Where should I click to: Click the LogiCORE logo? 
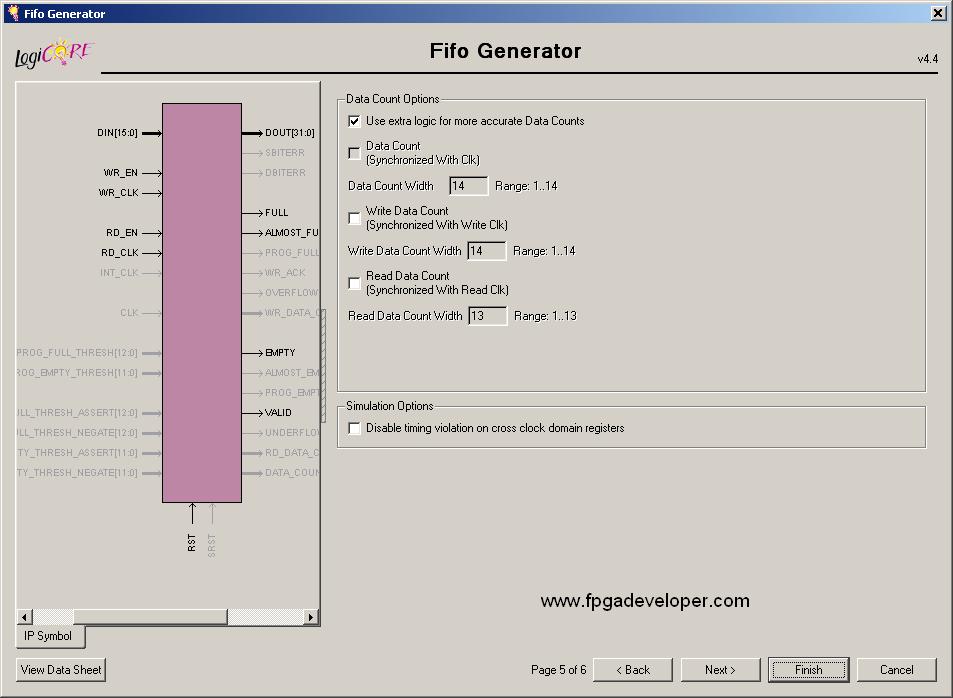pyautogui.click(x=53, y=54)
